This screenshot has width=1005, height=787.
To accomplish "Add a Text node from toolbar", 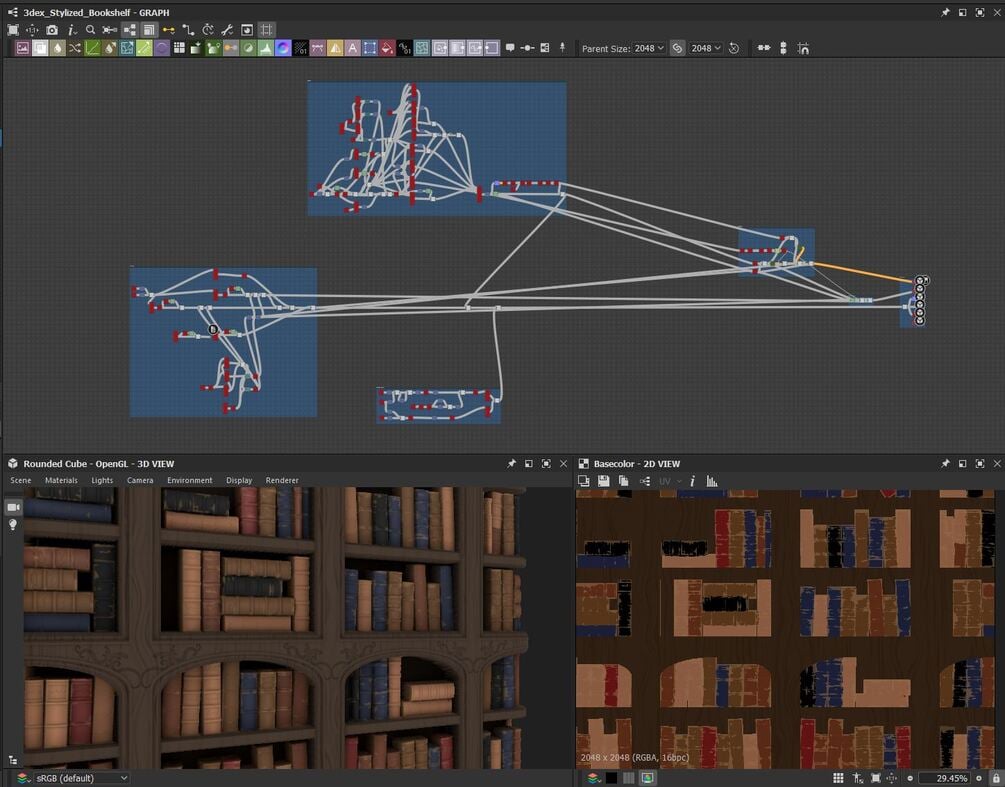I will (x=353, y=48).
